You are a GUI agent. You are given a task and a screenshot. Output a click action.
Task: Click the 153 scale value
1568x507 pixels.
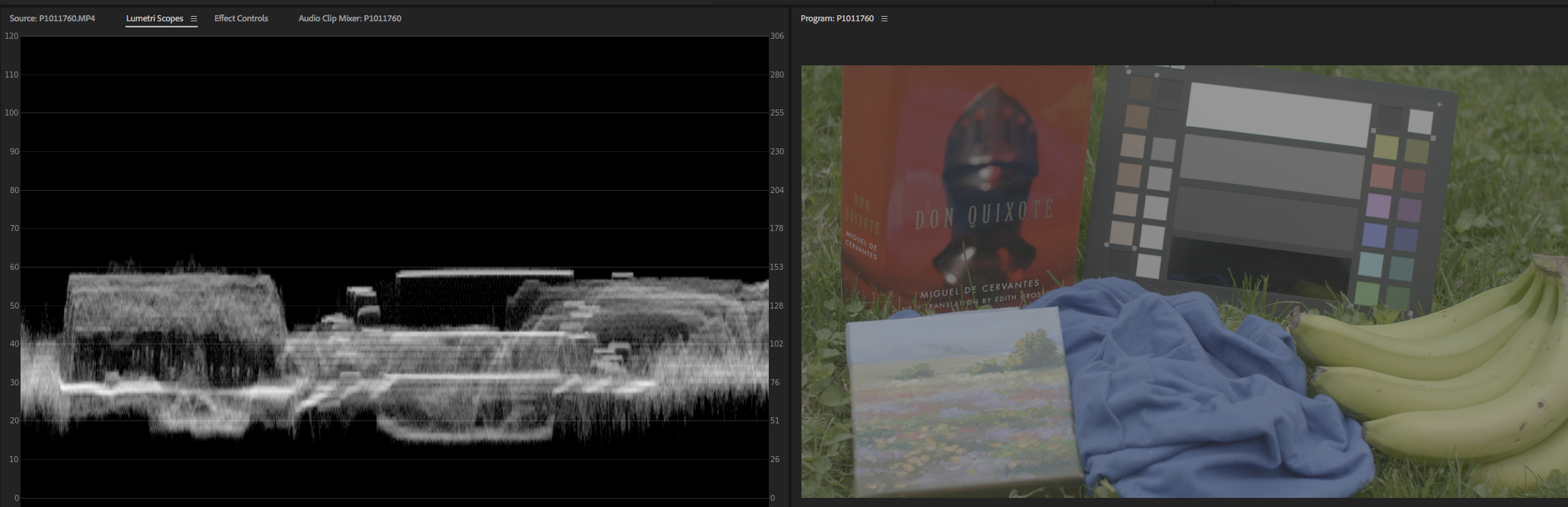[x=777, y=267]
